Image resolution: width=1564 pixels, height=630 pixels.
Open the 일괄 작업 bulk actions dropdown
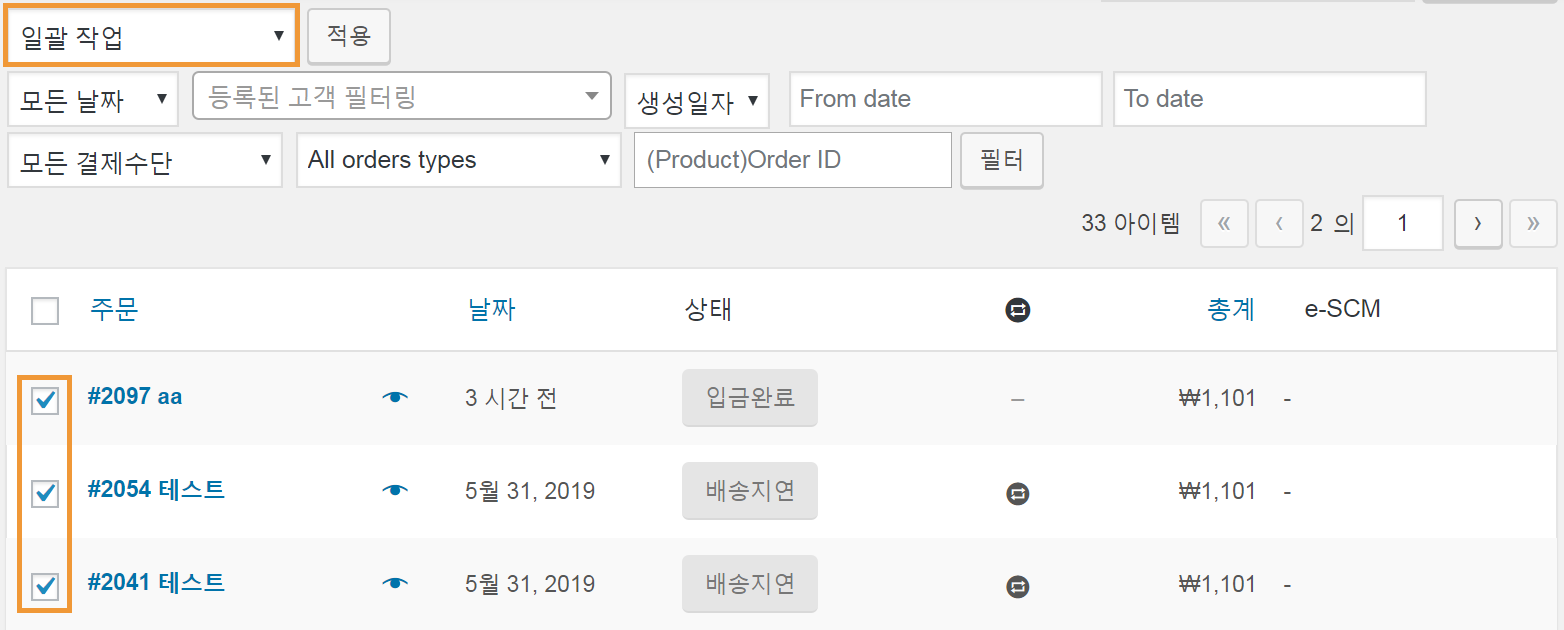click(x=152, y=37)
